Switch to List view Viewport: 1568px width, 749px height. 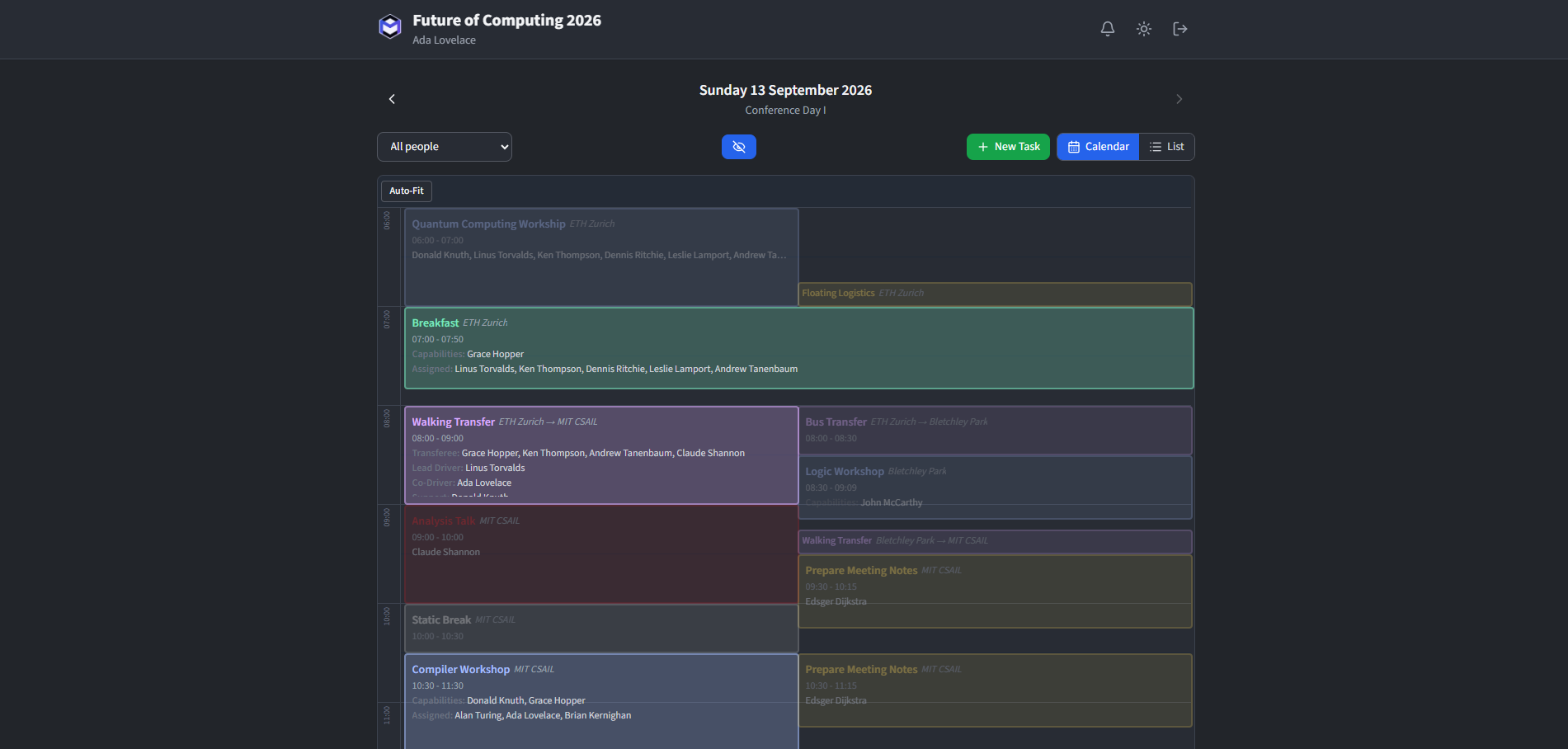[1166, 147]
